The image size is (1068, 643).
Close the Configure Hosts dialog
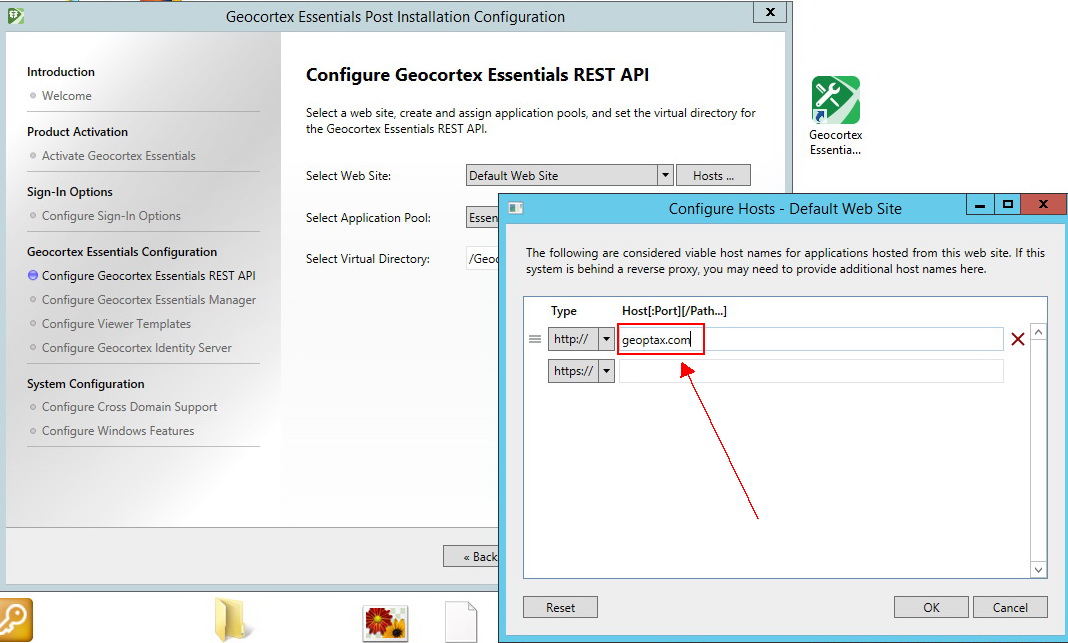[1043, 204]
